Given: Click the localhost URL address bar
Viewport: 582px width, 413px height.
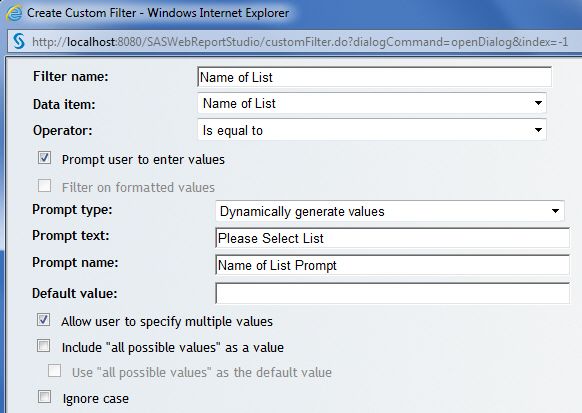Looking at the screenshot, I should (x=300, y=42).
